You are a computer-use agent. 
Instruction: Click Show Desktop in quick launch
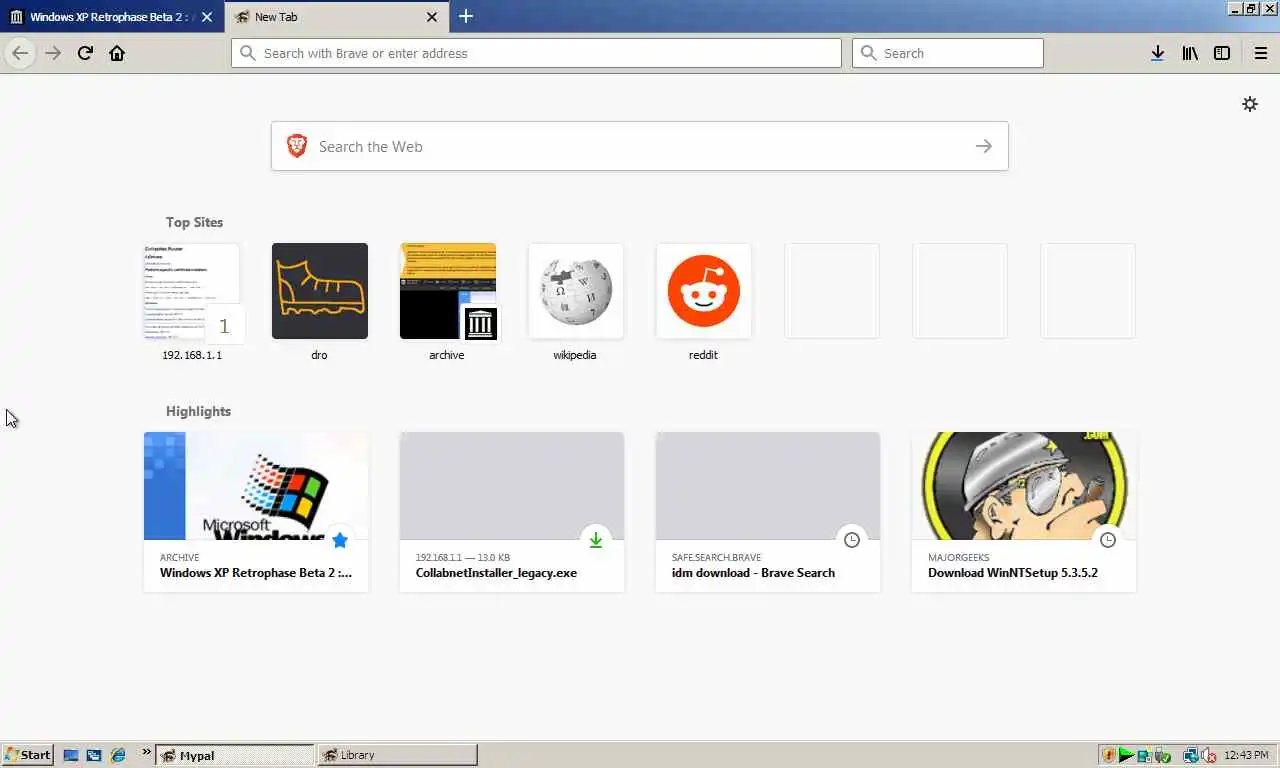71,755
